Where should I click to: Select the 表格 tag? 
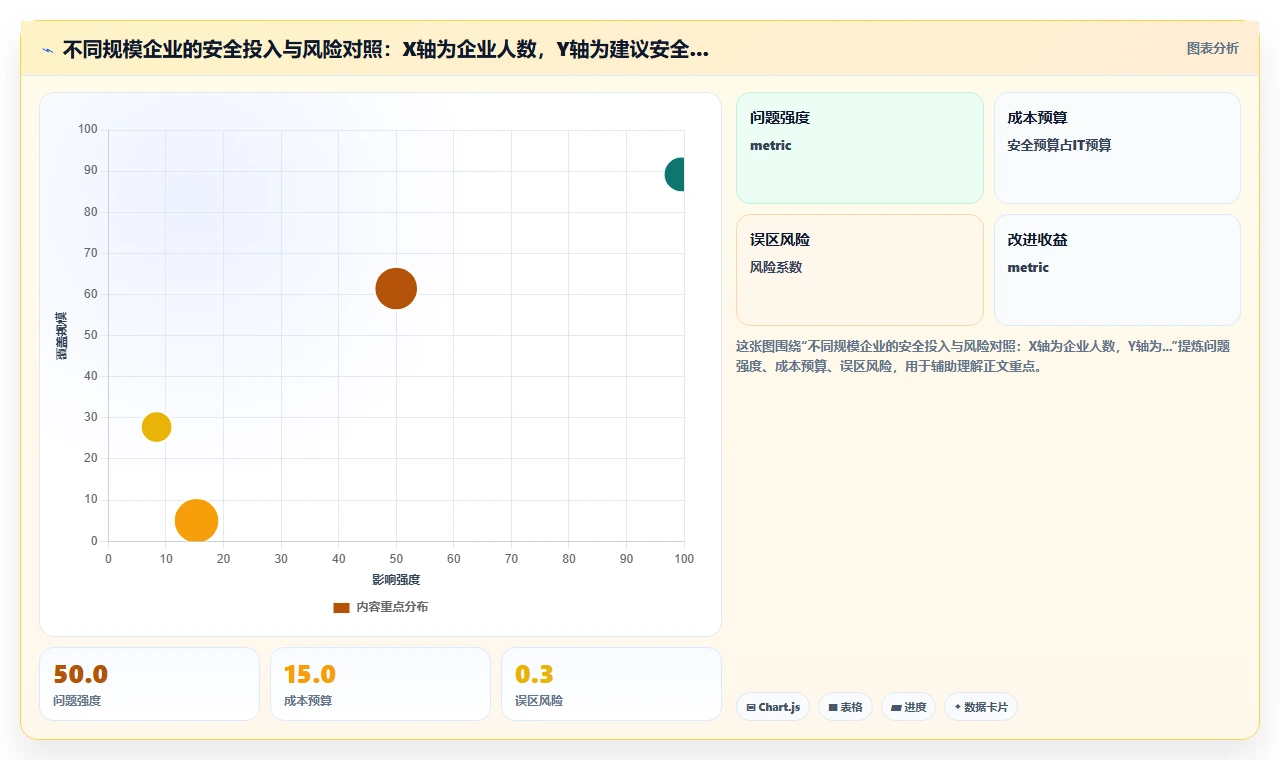click(845, 707)
